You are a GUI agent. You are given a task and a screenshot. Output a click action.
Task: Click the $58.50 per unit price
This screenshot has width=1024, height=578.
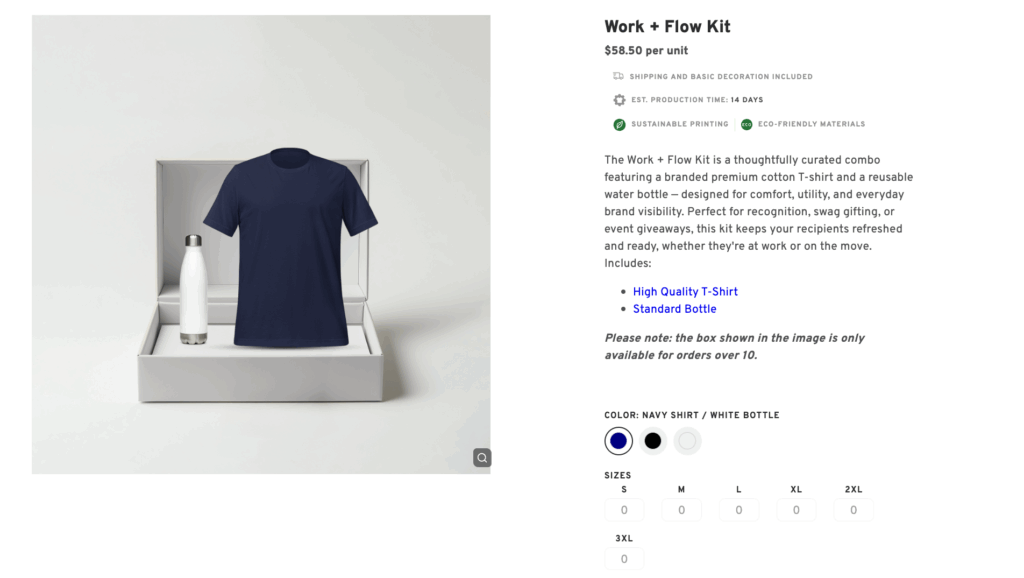click(x=646, y=51)
